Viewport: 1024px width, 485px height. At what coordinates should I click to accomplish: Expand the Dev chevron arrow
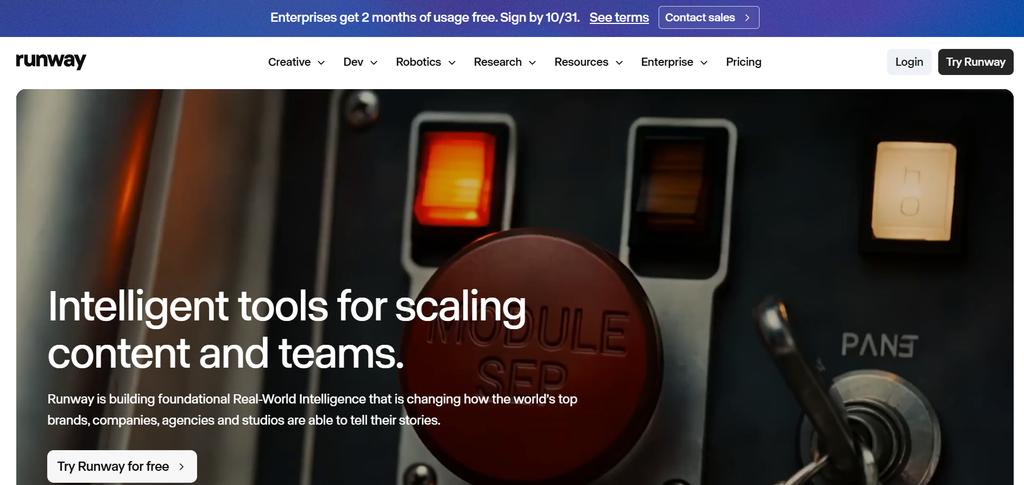pyautogui.click(x=374, y=63)
